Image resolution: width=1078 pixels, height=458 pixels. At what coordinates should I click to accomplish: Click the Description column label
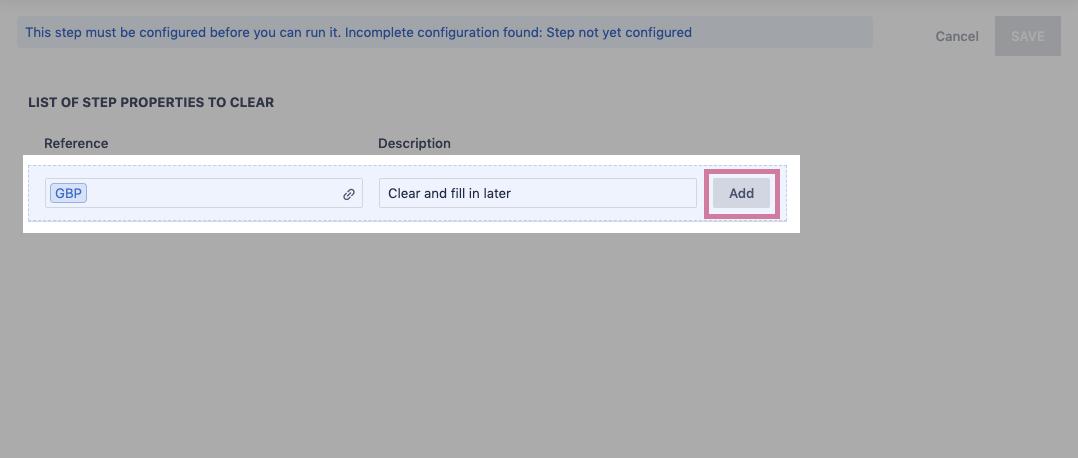(x=414, y=143)
